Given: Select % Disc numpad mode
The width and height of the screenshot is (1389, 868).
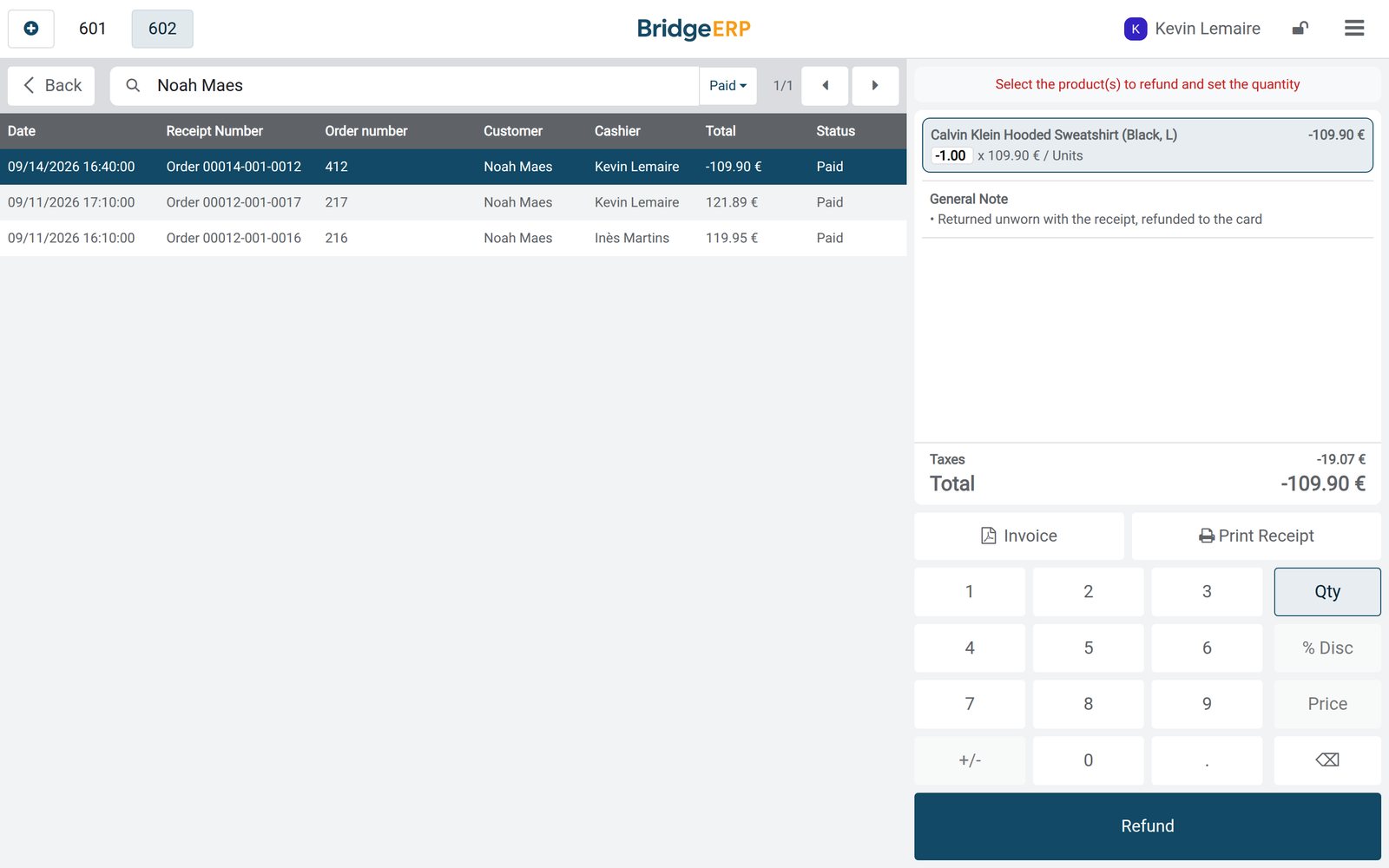Looking at the screenshot, I should pos(1327,648).
